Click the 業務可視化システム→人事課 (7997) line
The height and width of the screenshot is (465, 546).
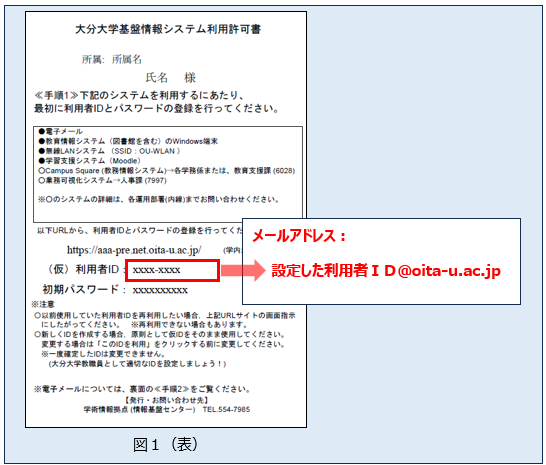102,180
